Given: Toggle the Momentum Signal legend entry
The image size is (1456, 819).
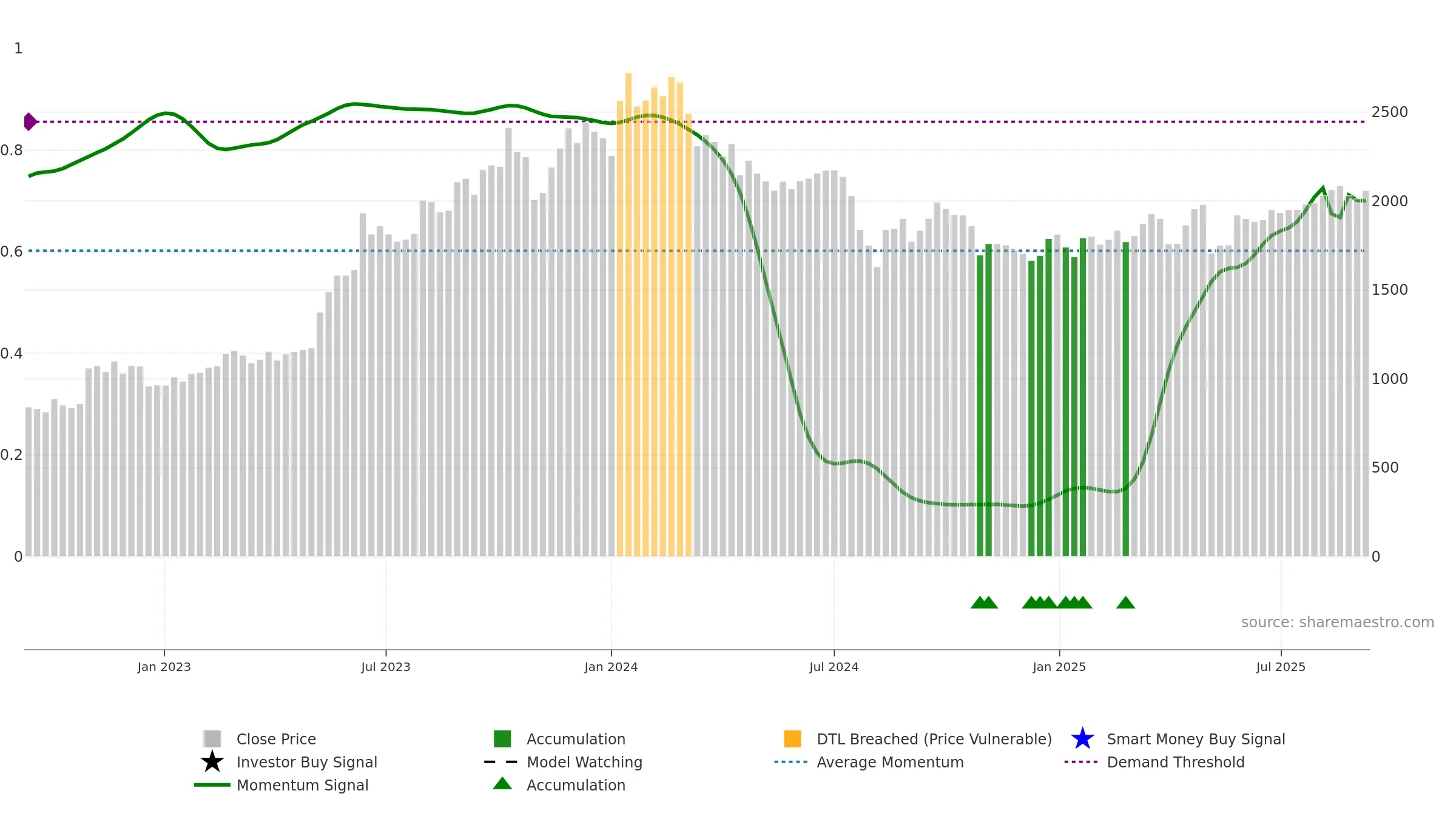Looking at the screenshot, I should tap(281, 785).
